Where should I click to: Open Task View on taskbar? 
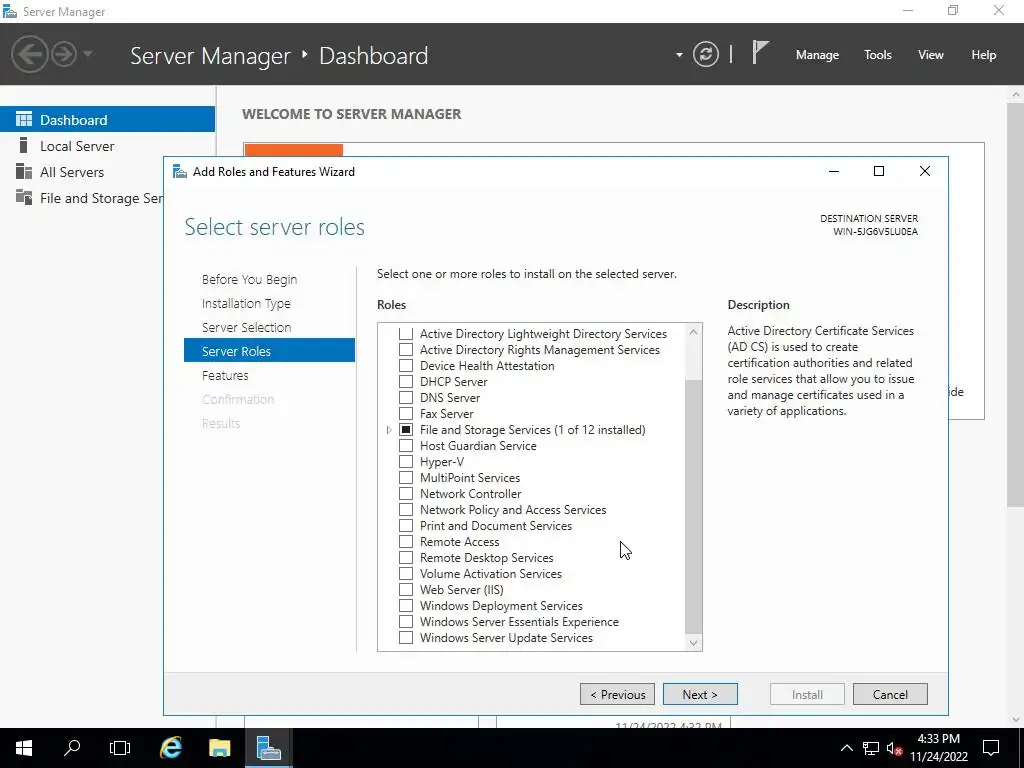click(120, 748)
